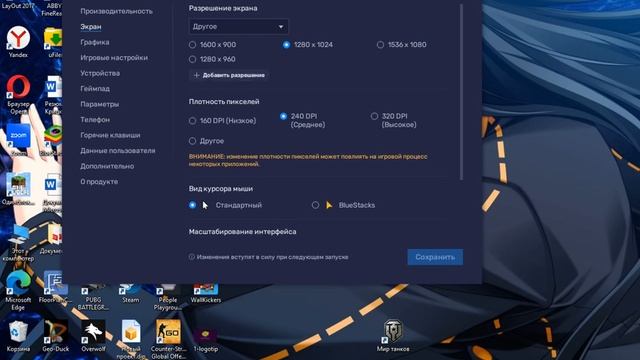Open the Дополнительно settings section
Viewport: 640px width, 360px height.
click(107, 167)
